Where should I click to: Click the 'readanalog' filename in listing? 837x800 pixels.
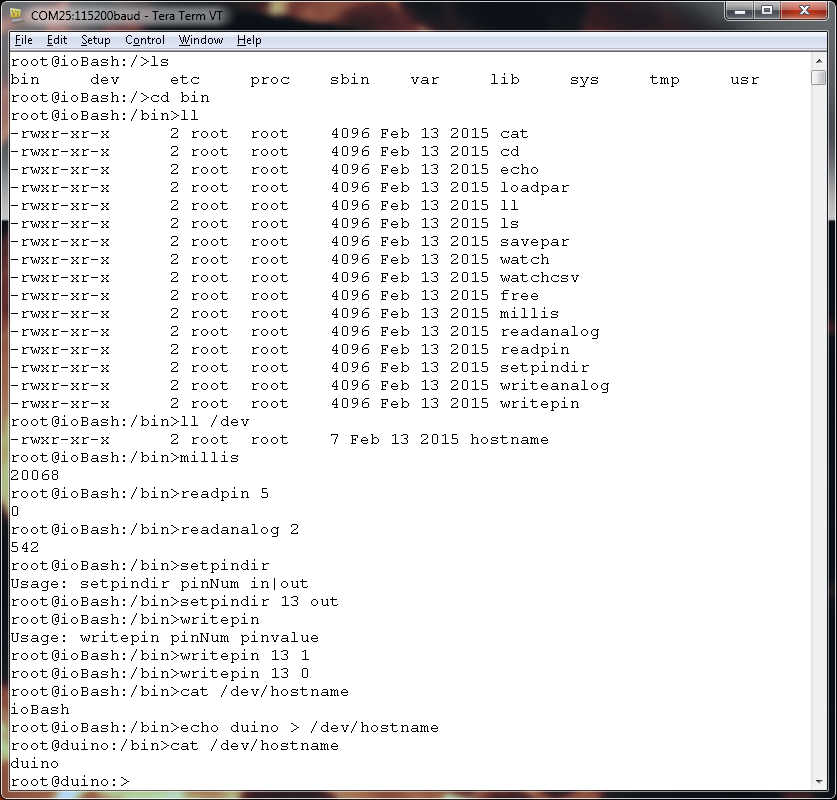pyautogui.click(x=549, y=331)
